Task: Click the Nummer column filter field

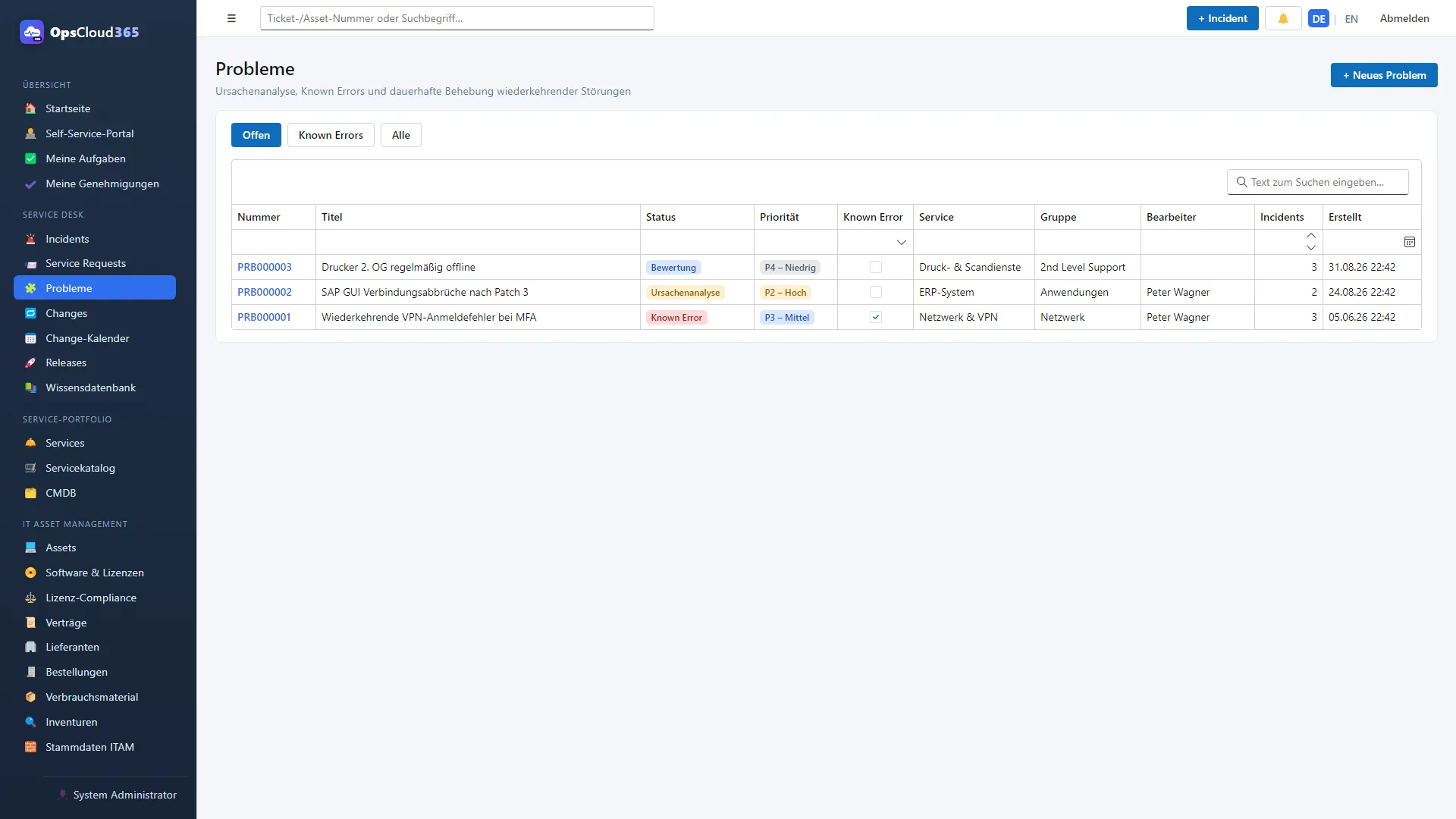Action: click(x=274, y=242)
